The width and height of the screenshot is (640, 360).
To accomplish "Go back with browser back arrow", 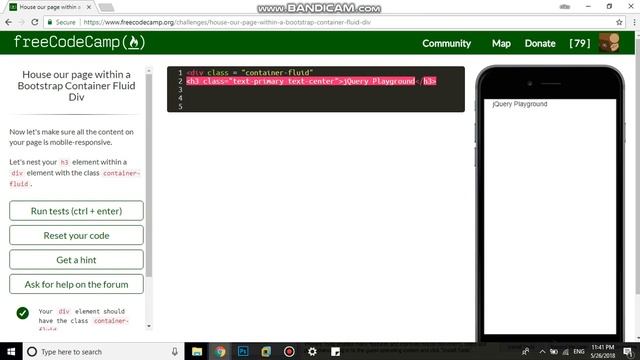I will click(9, 22).
